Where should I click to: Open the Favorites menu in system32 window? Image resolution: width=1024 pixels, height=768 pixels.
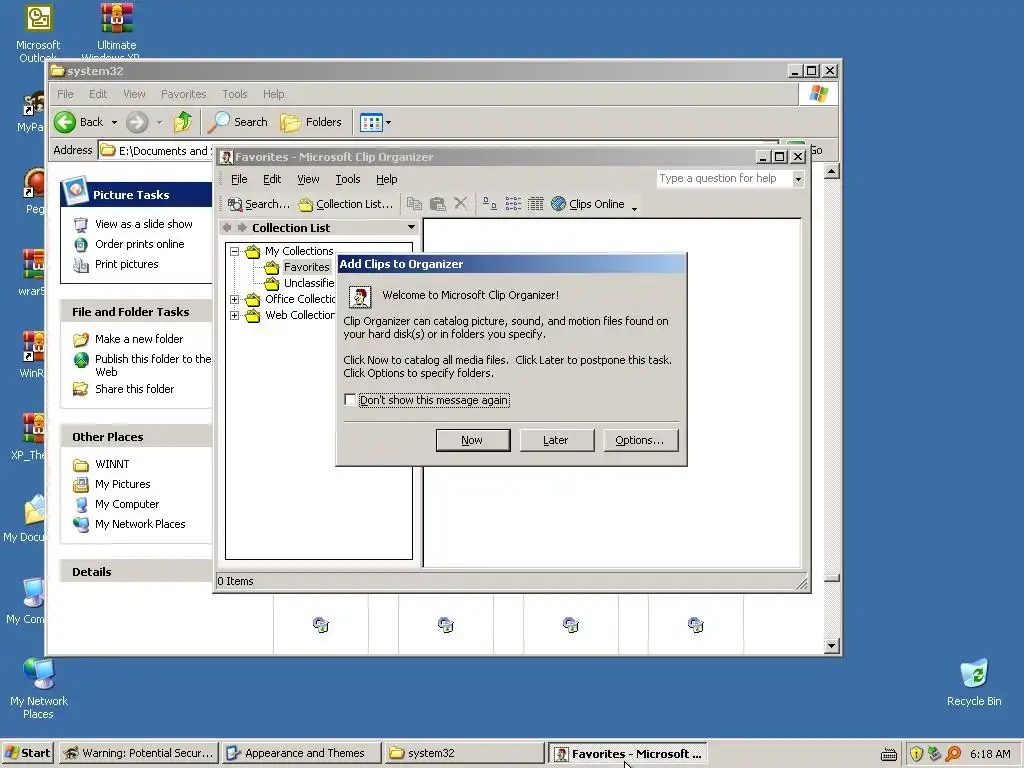coord(184,94)
